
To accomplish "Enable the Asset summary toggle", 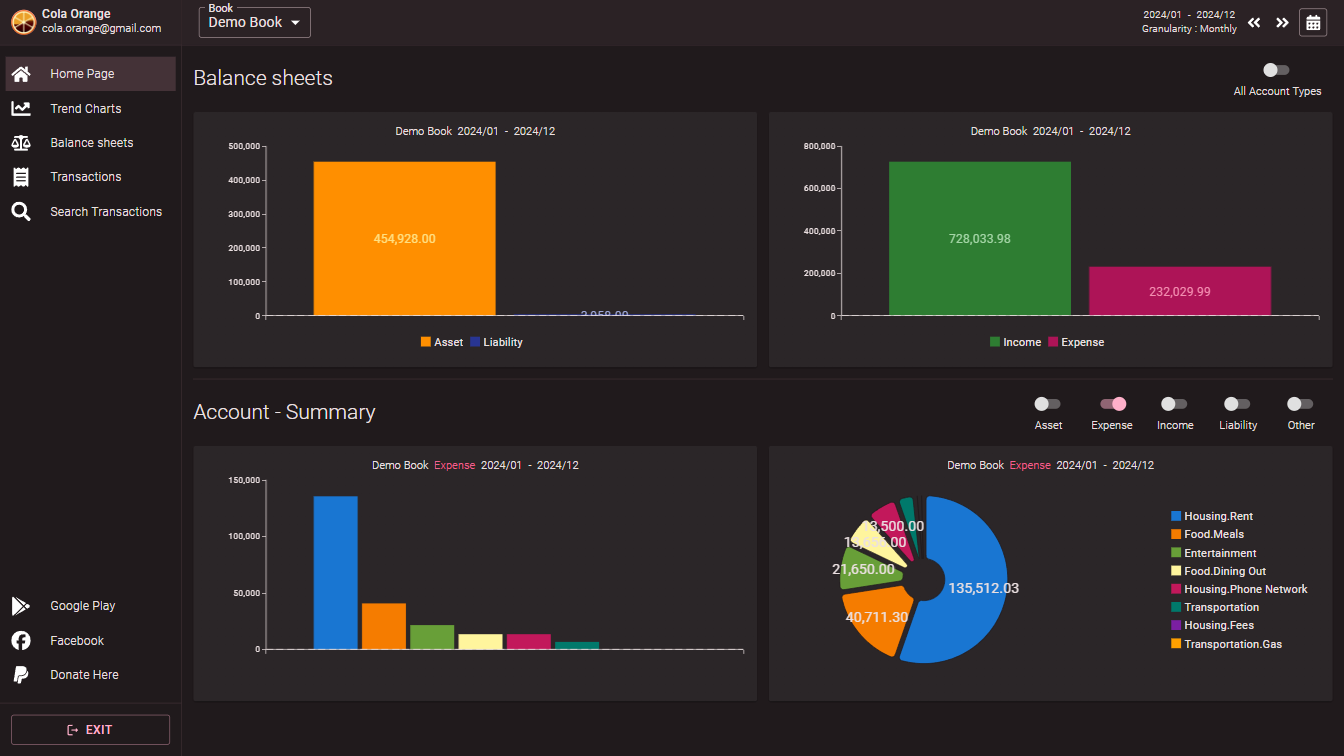I will click(1047, 404).
